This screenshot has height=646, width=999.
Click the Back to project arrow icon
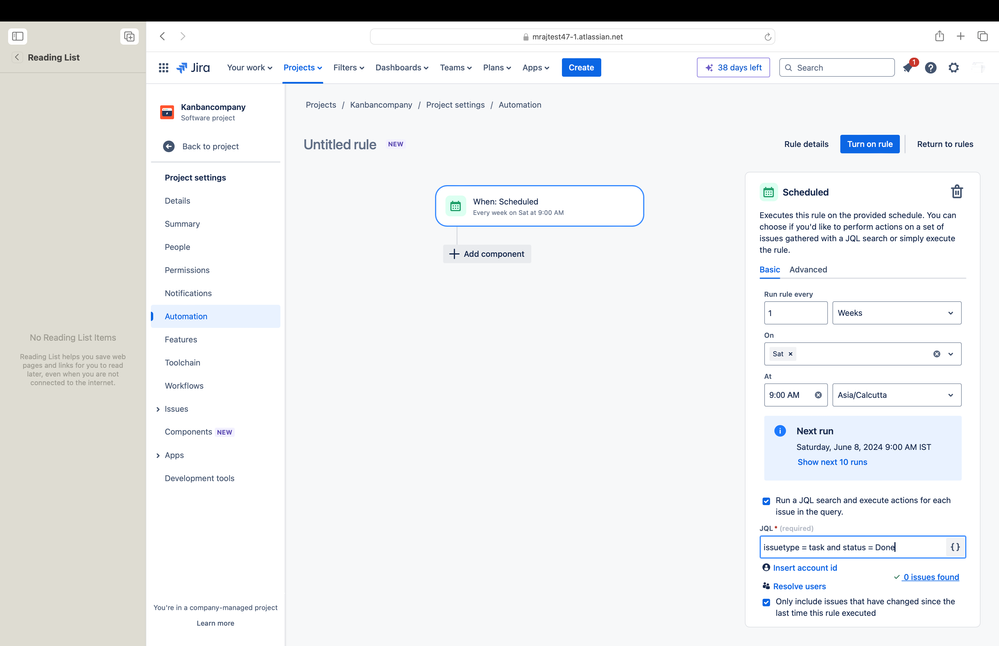coord(169,147)
